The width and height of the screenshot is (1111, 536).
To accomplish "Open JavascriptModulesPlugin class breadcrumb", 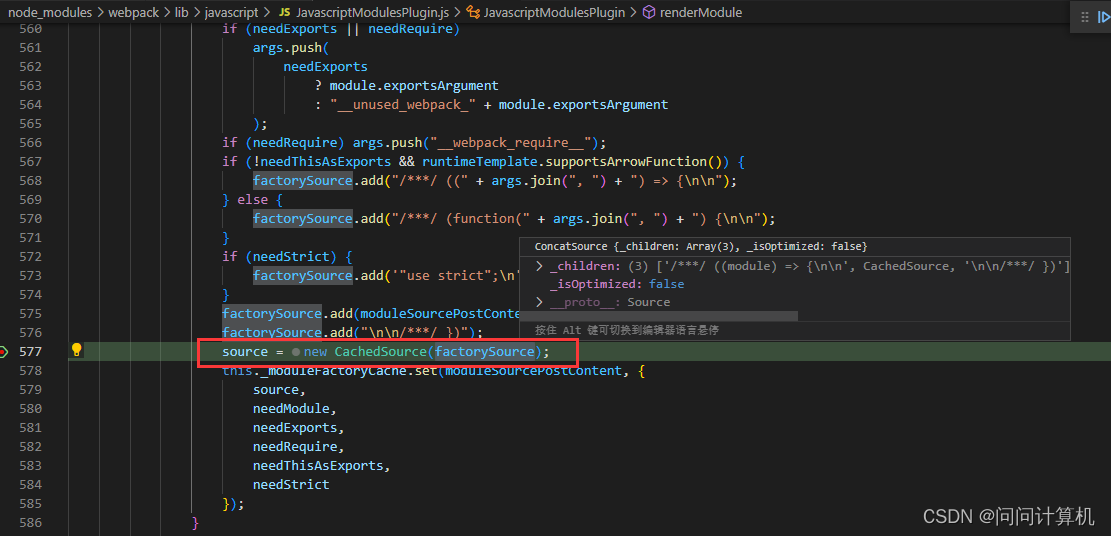I will click(555, 12).
